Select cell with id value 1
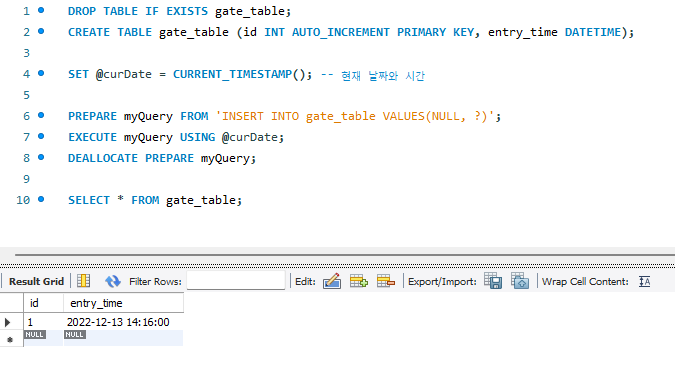Image resolution: width=675 pixels, height=366 pixels. click(43, 322)
